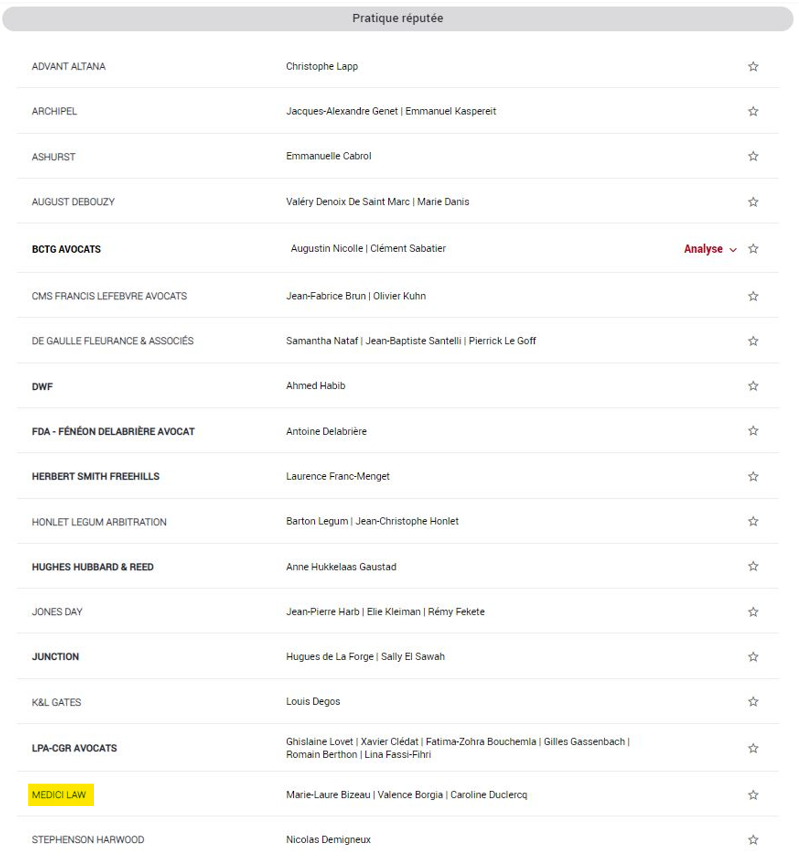Open the highlighted MEDICI LAW firm link
This screenshot has height=865, width=799.
(x=59, y=795)
